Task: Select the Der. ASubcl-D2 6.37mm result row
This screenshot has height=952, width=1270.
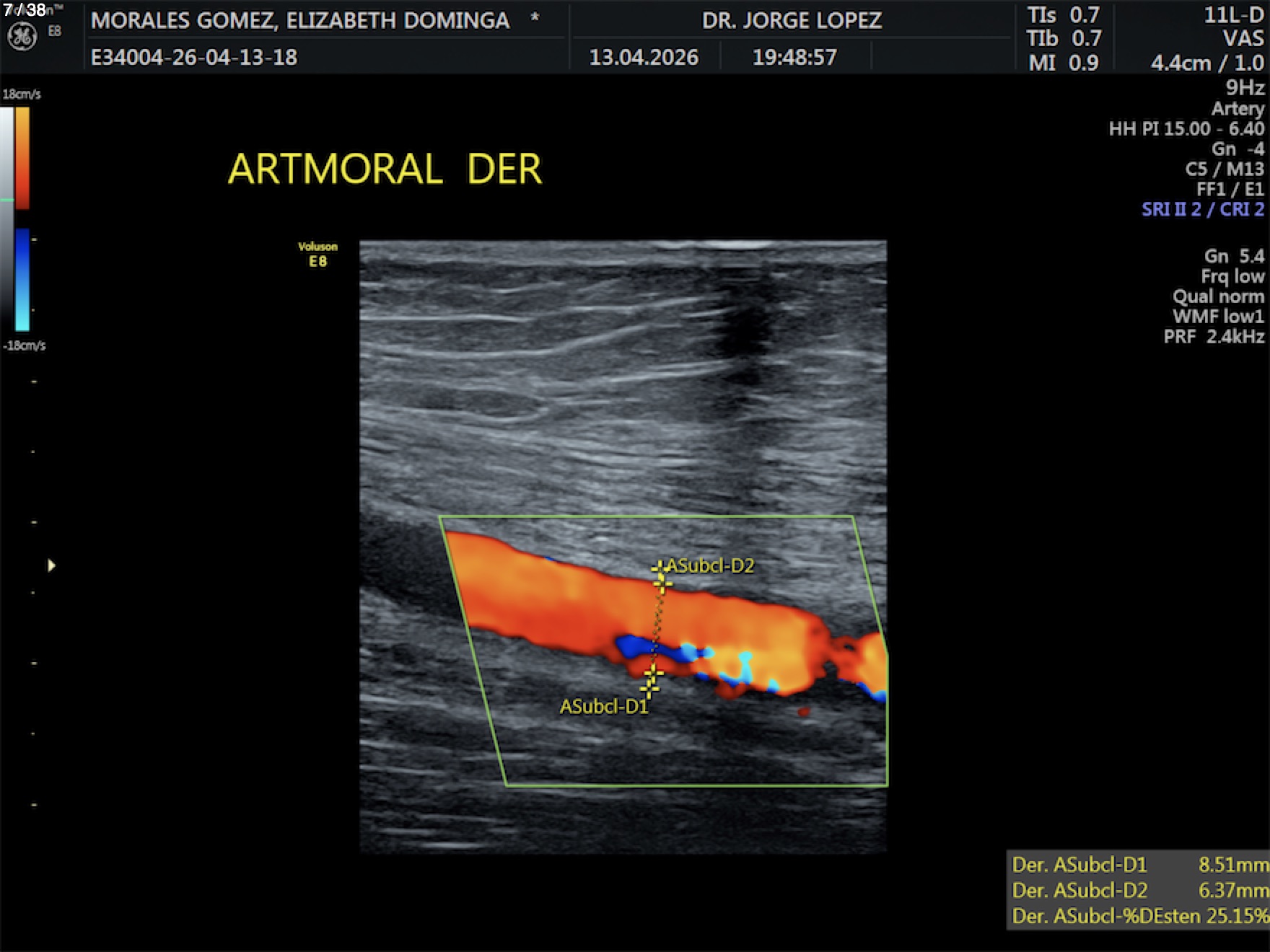Action: click(1139, 891)
